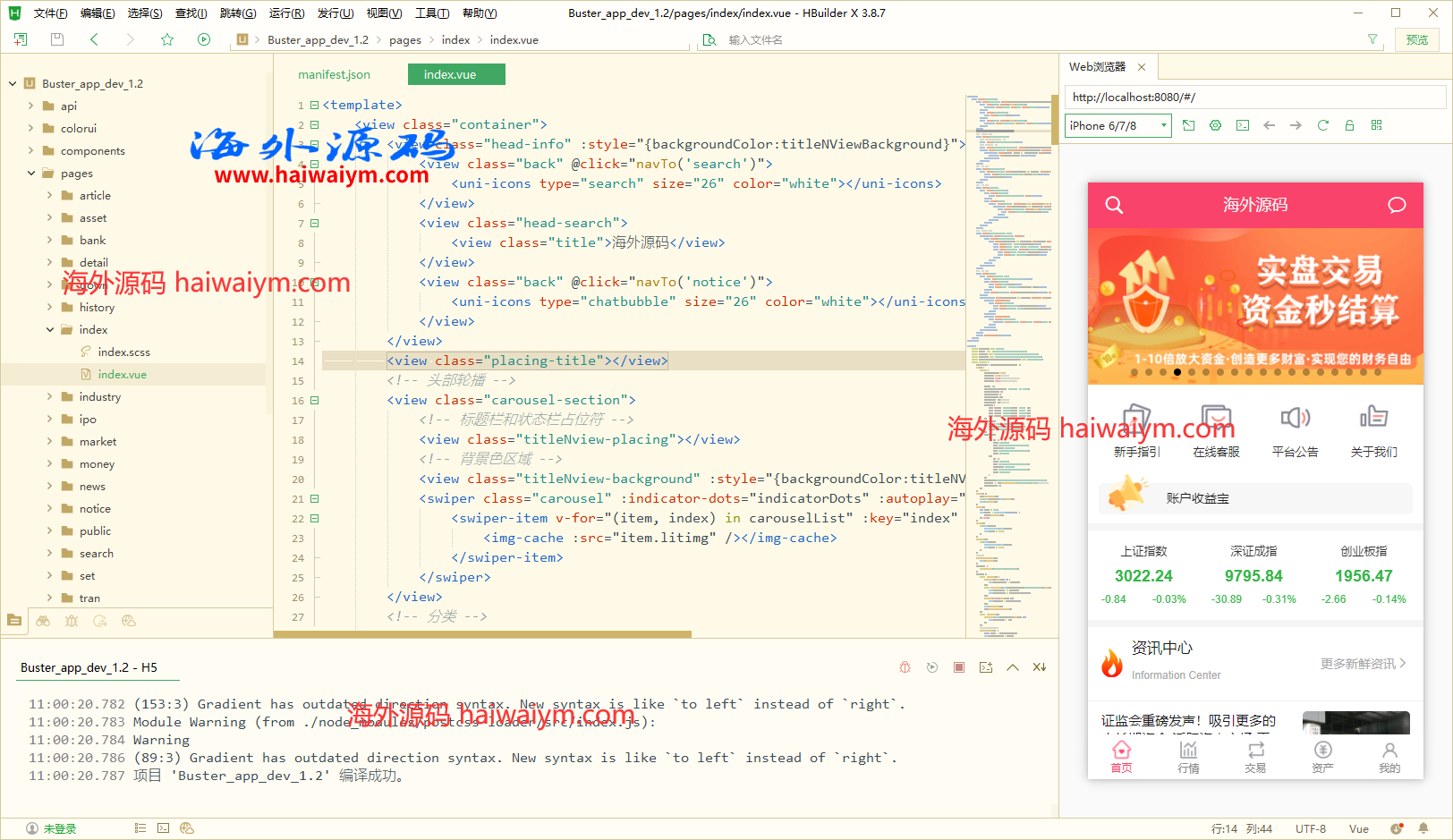Open browser settings gear icon

1215,125
